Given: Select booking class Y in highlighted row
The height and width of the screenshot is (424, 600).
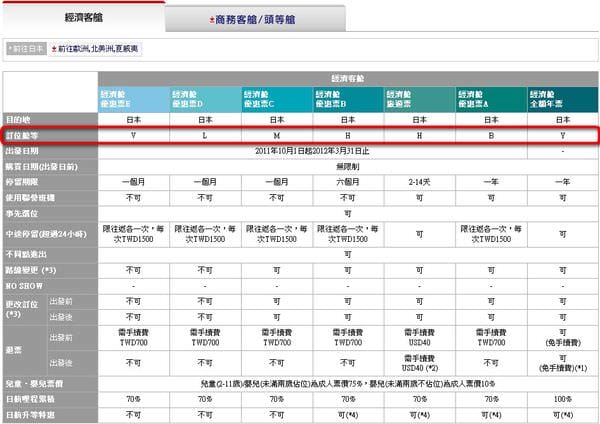Looking at the screenshot, I should pyautogui.click(x=563, y=134).
